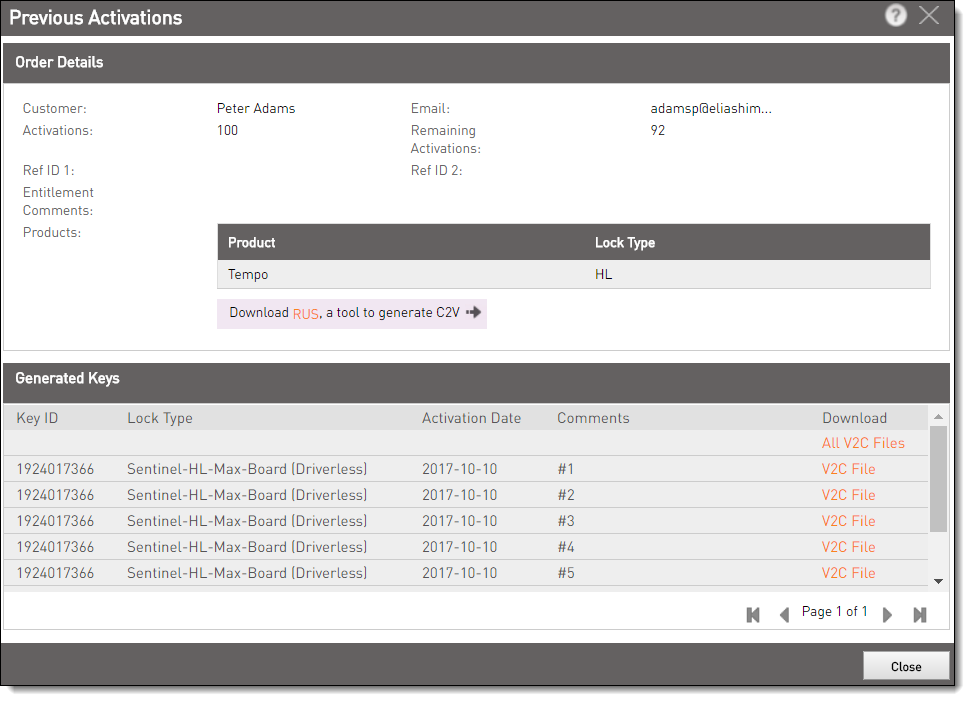Click the Product column header

(251, 243)
